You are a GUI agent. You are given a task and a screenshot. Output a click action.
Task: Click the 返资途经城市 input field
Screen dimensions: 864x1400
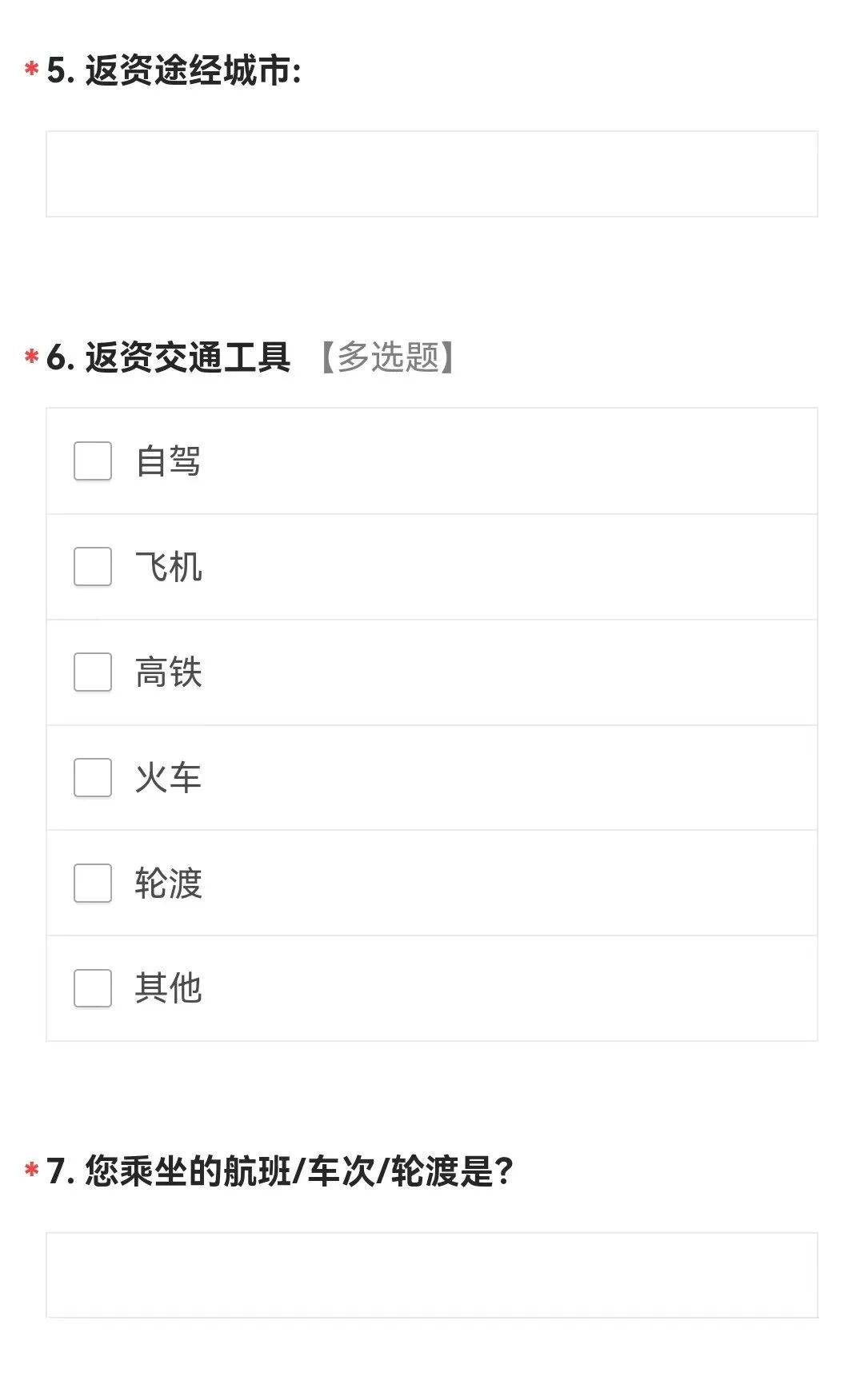(432, 174)
